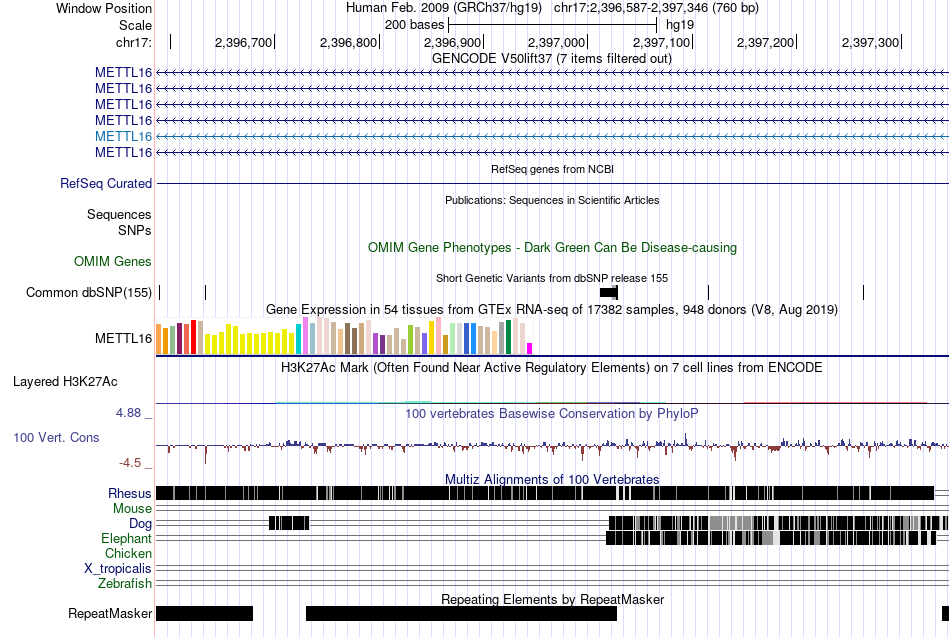
Task: Open the 100 Vert. Cons track label
Action: 56,438
